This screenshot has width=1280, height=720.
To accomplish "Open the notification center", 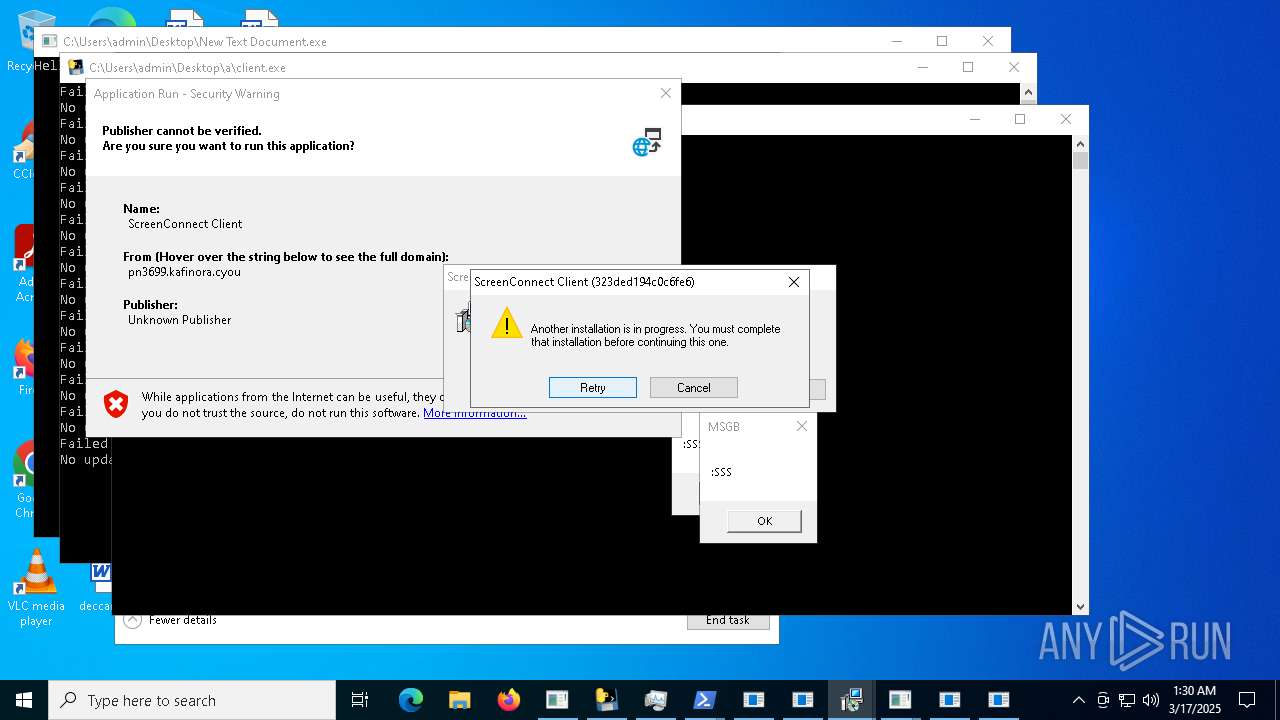I will (1247, 700).
